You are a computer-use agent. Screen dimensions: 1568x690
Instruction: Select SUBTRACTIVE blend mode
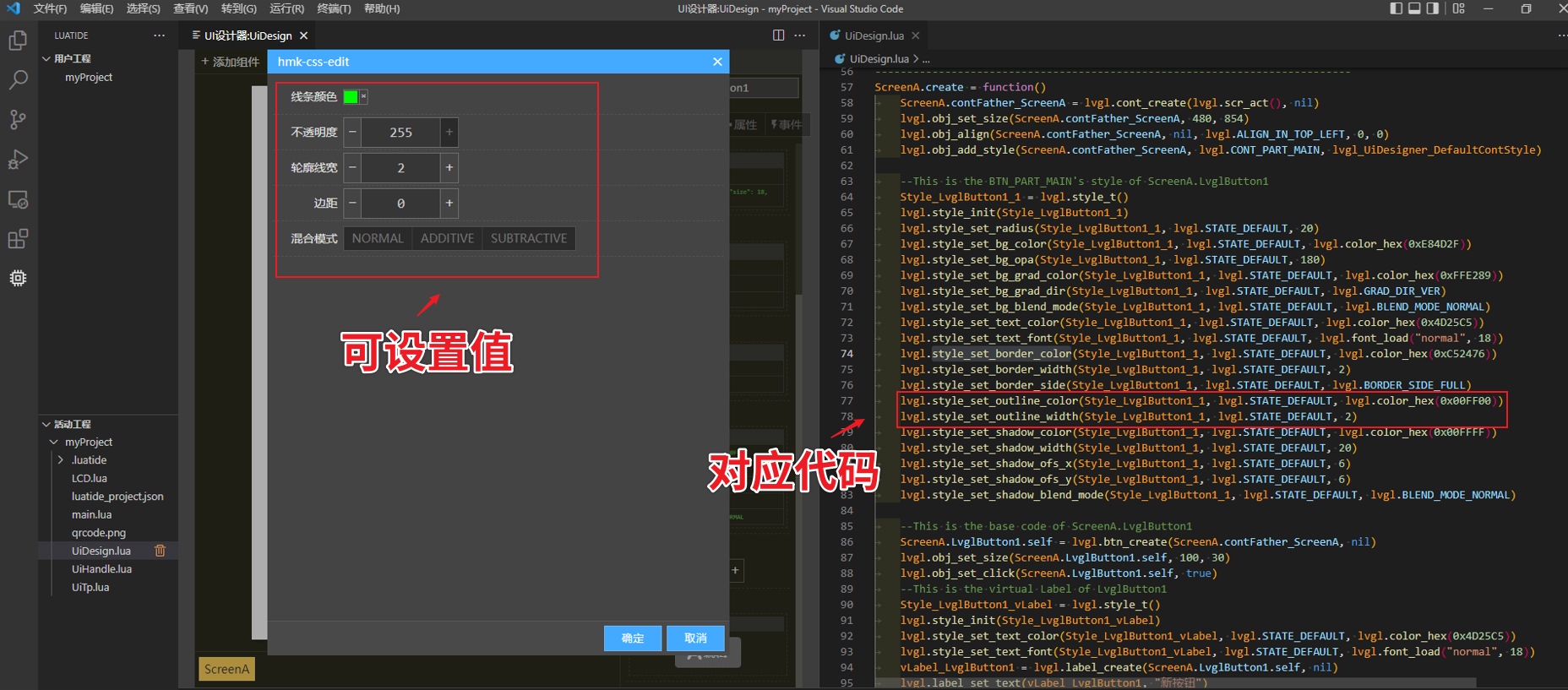(529, 238)
